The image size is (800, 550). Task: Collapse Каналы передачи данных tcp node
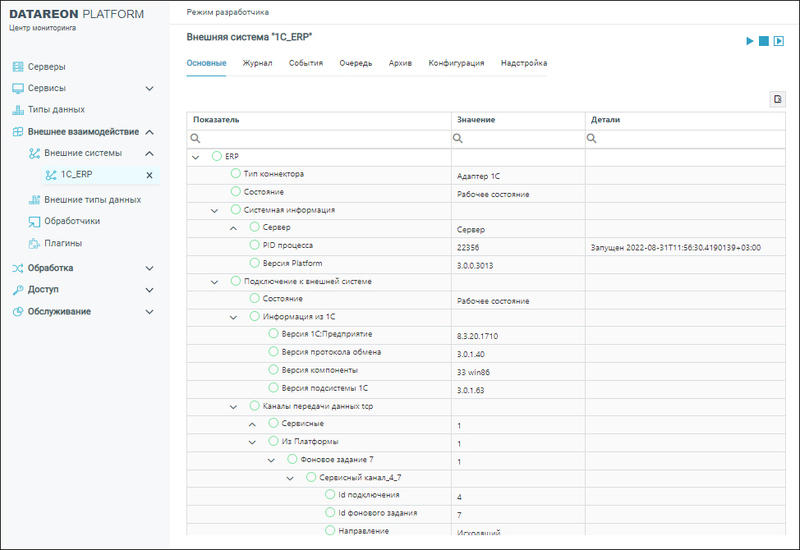(x=233, y=407)
